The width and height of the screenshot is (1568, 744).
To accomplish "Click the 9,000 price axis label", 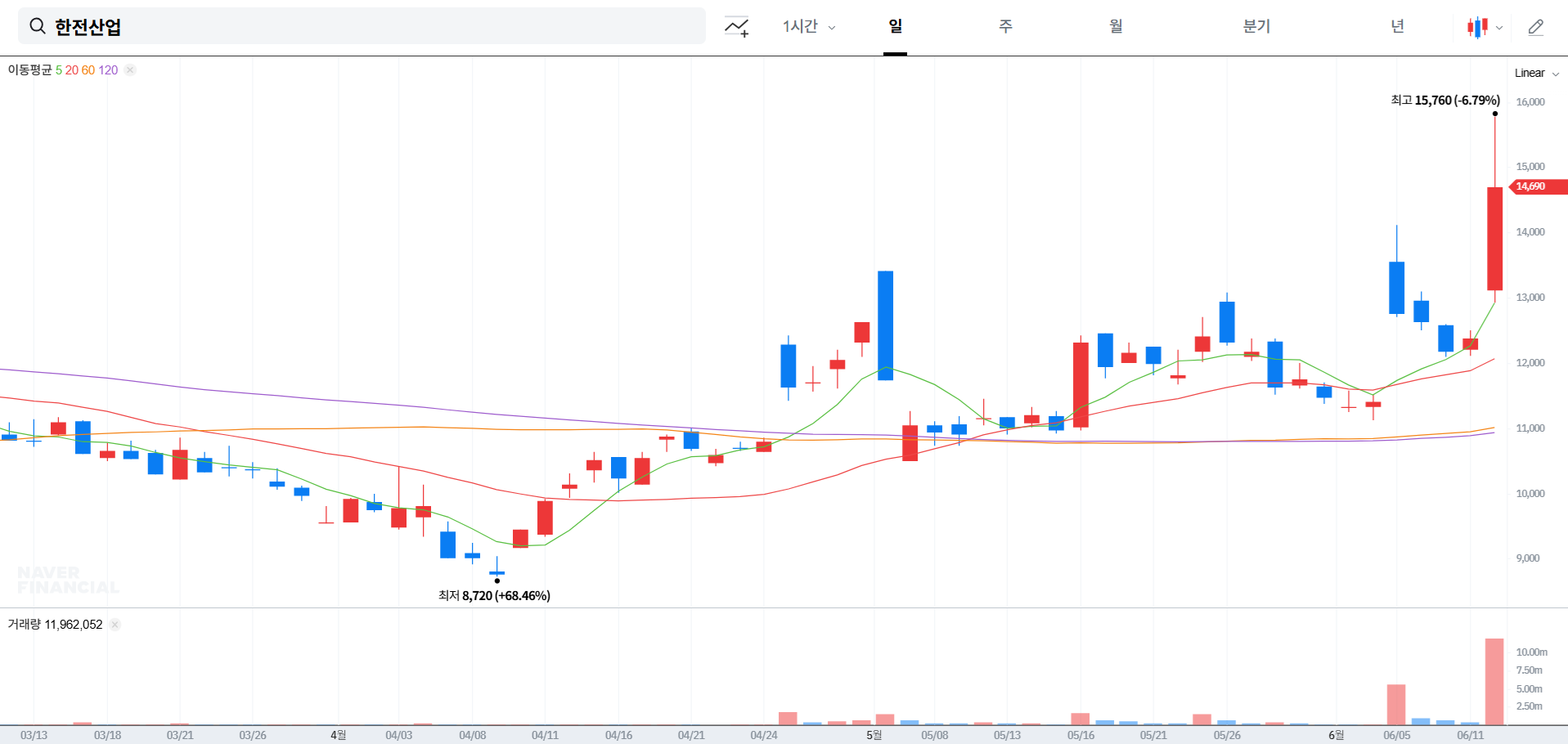I will tap(1528, 558).
